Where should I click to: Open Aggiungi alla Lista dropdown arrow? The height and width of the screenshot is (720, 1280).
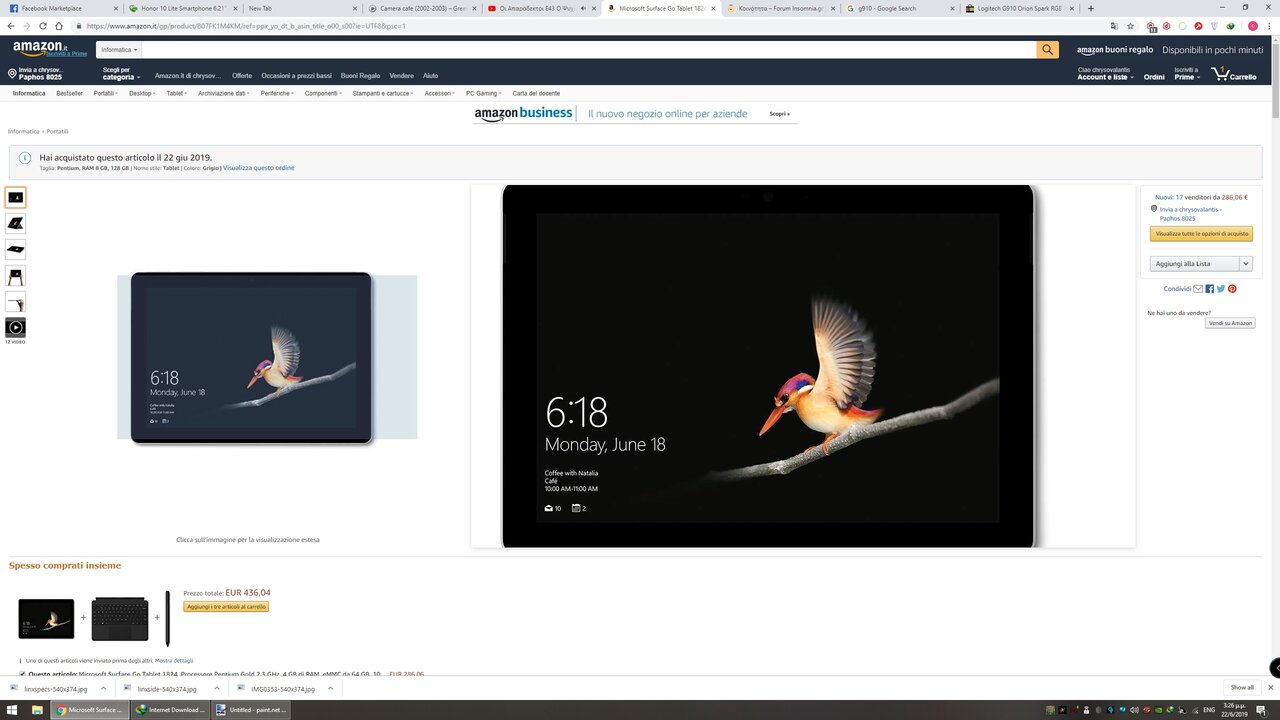(1246, 264)
